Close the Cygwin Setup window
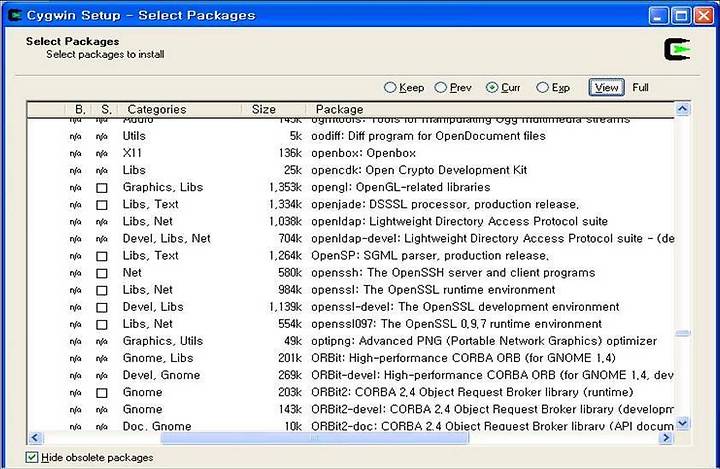 (703, 16)
